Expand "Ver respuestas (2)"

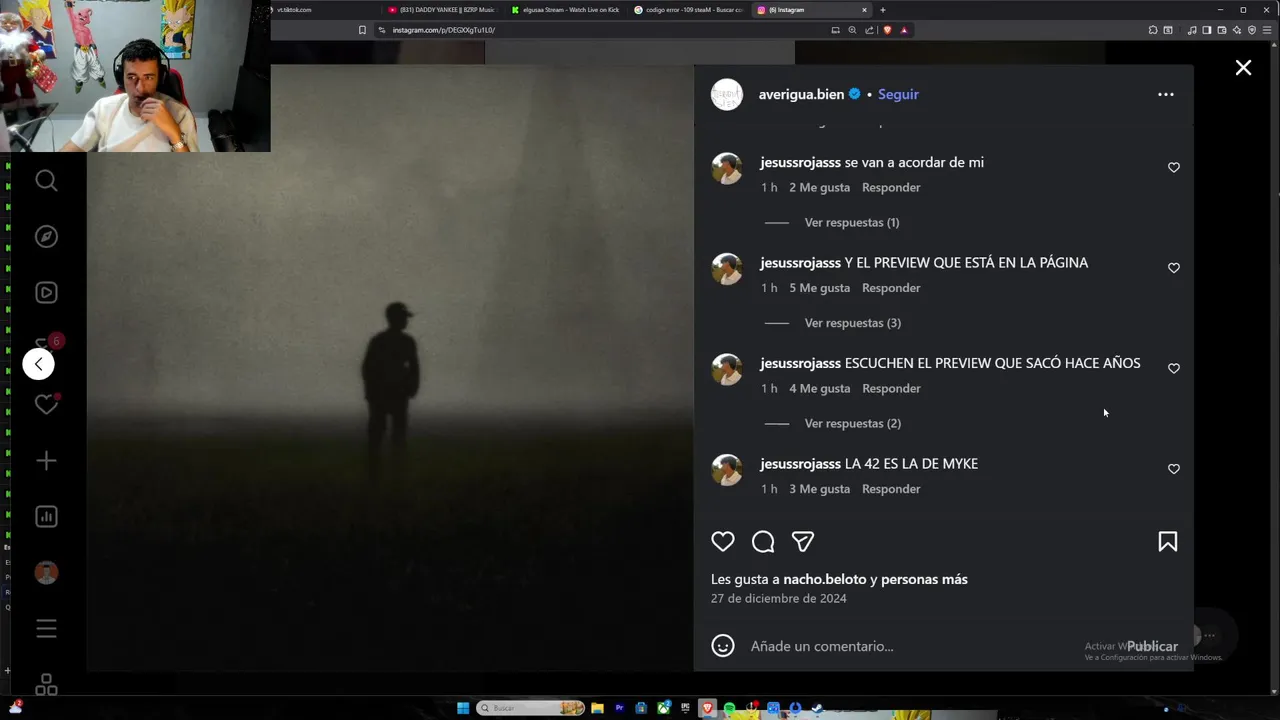853,423
